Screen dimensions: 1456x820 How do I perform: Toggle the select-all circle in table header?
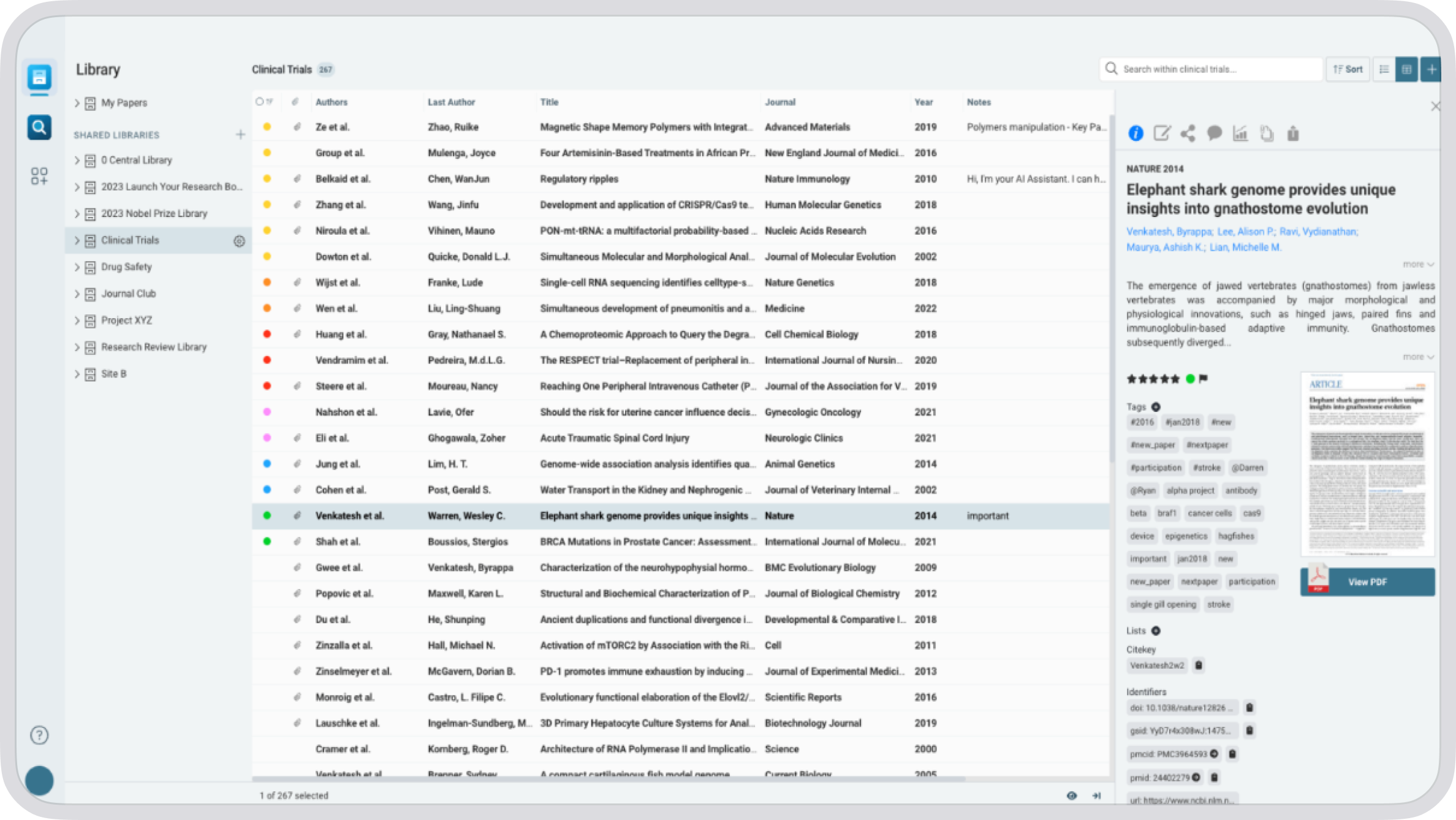click(259, 102)
